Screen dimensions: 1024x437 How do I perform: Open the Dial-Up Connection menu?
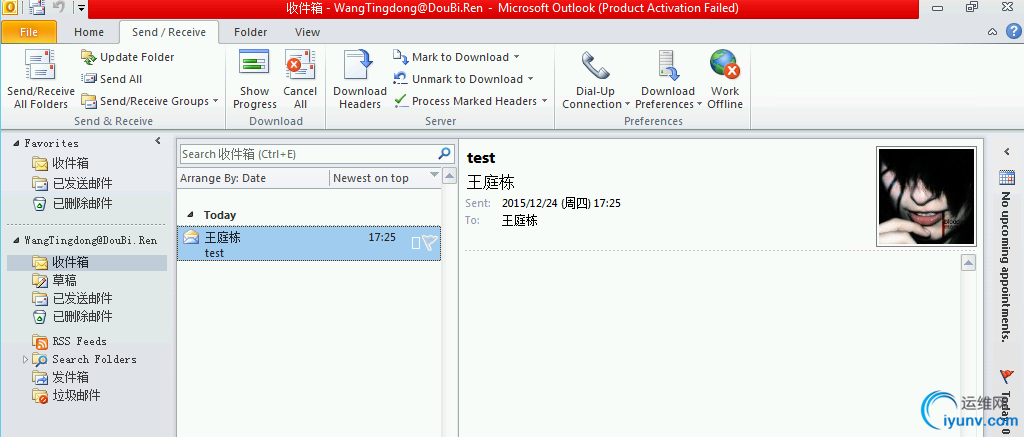pos(595,80)
